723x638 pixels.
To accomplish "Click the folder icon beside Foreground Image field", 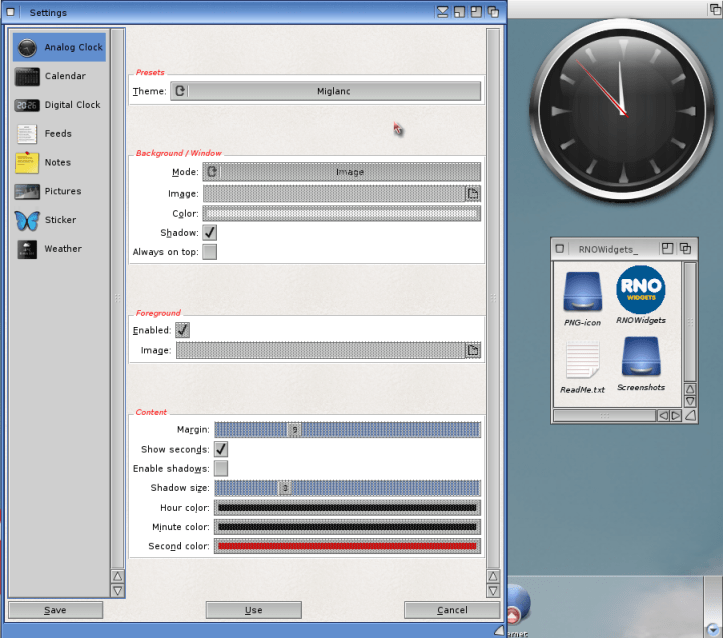I will click(473, 350).
